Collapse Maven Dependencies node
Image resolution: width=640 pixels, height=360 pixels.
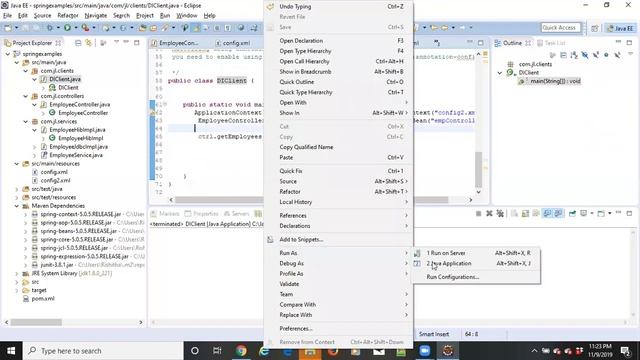tap(17, 206)
